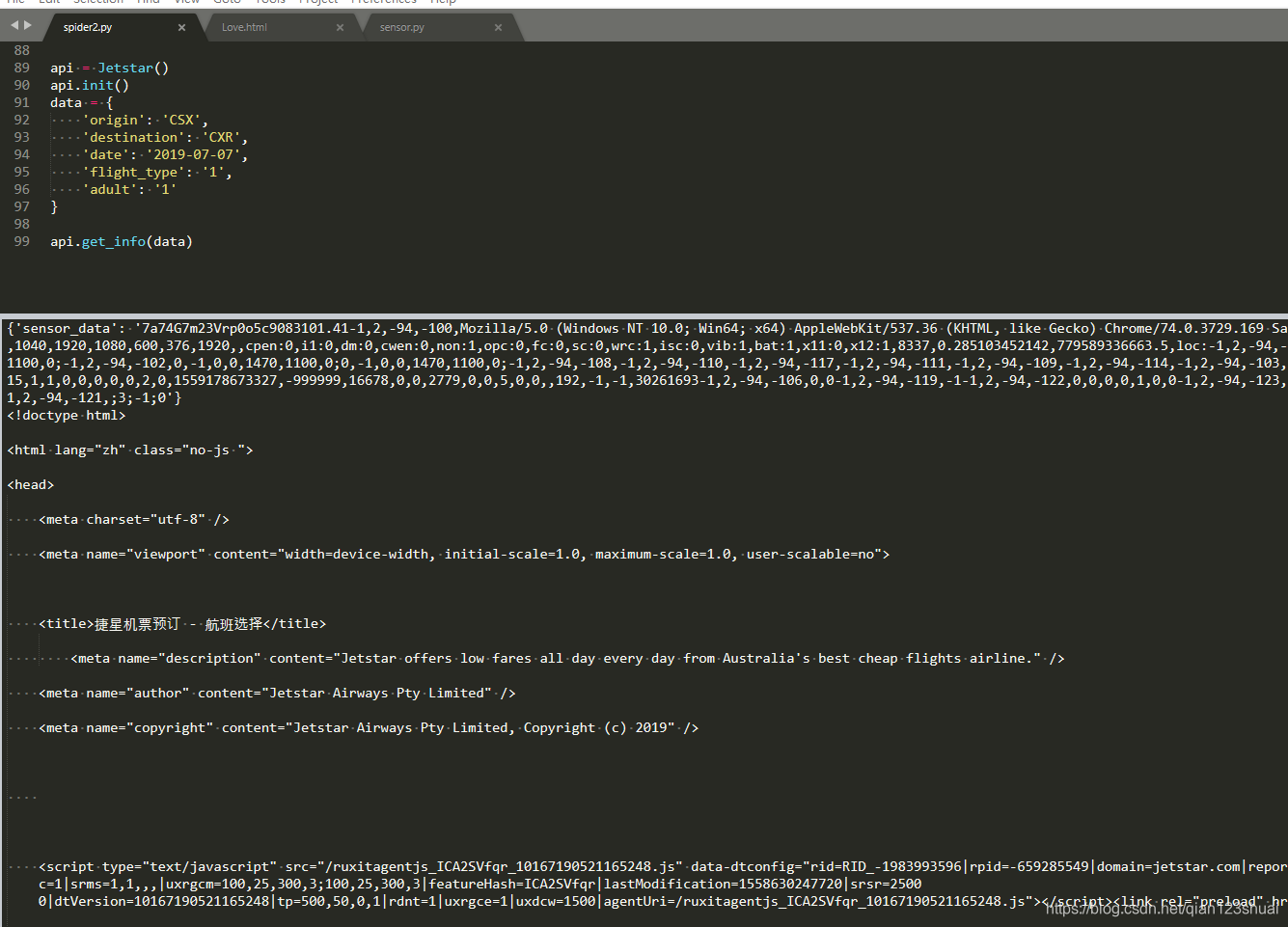The width and height of the screenshot is (1288, 927).
Task: Click the 'destination' key
Action: (x=134, y=137)
